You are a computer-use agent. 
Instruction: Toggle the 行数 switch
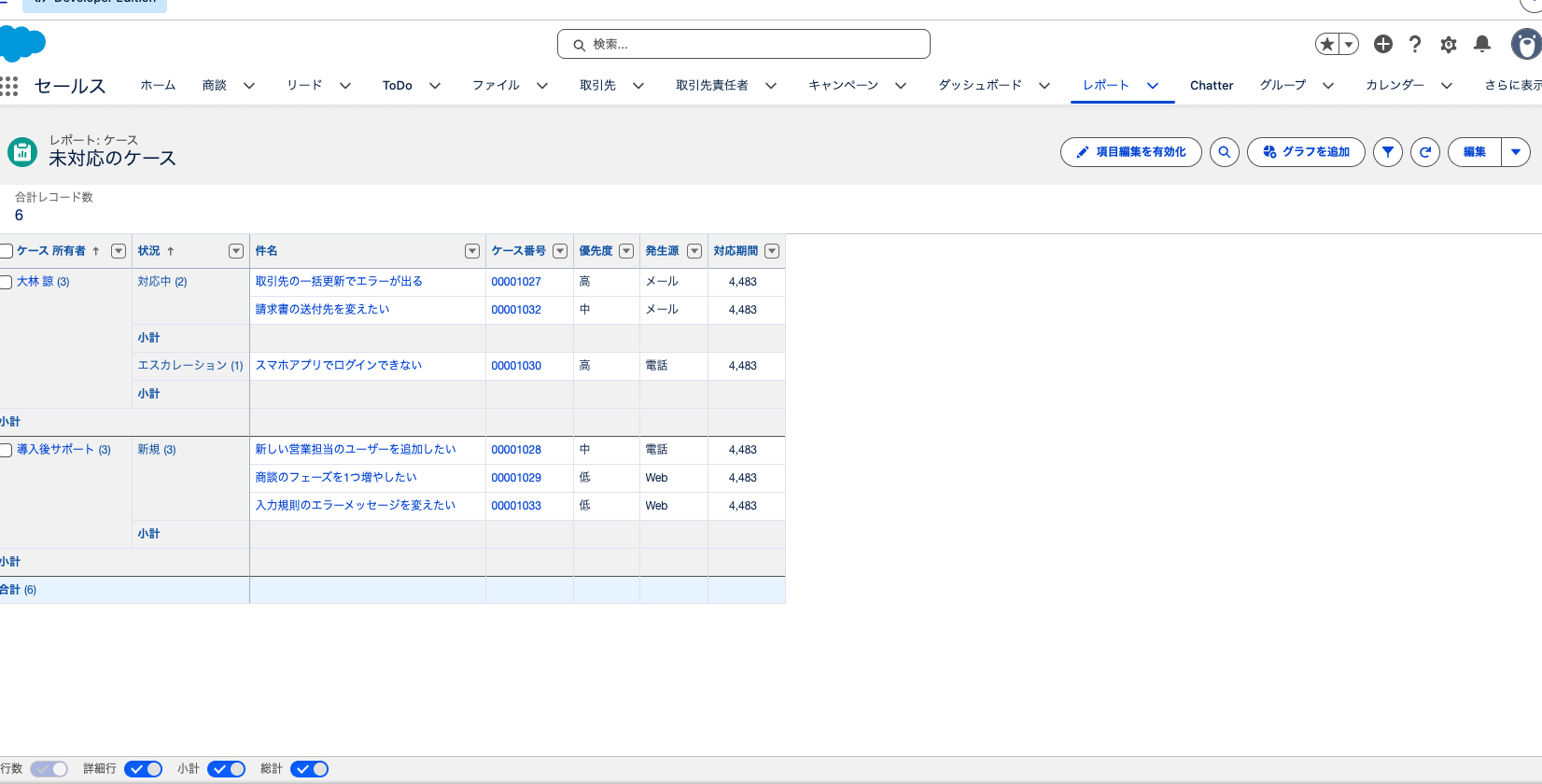49,769
